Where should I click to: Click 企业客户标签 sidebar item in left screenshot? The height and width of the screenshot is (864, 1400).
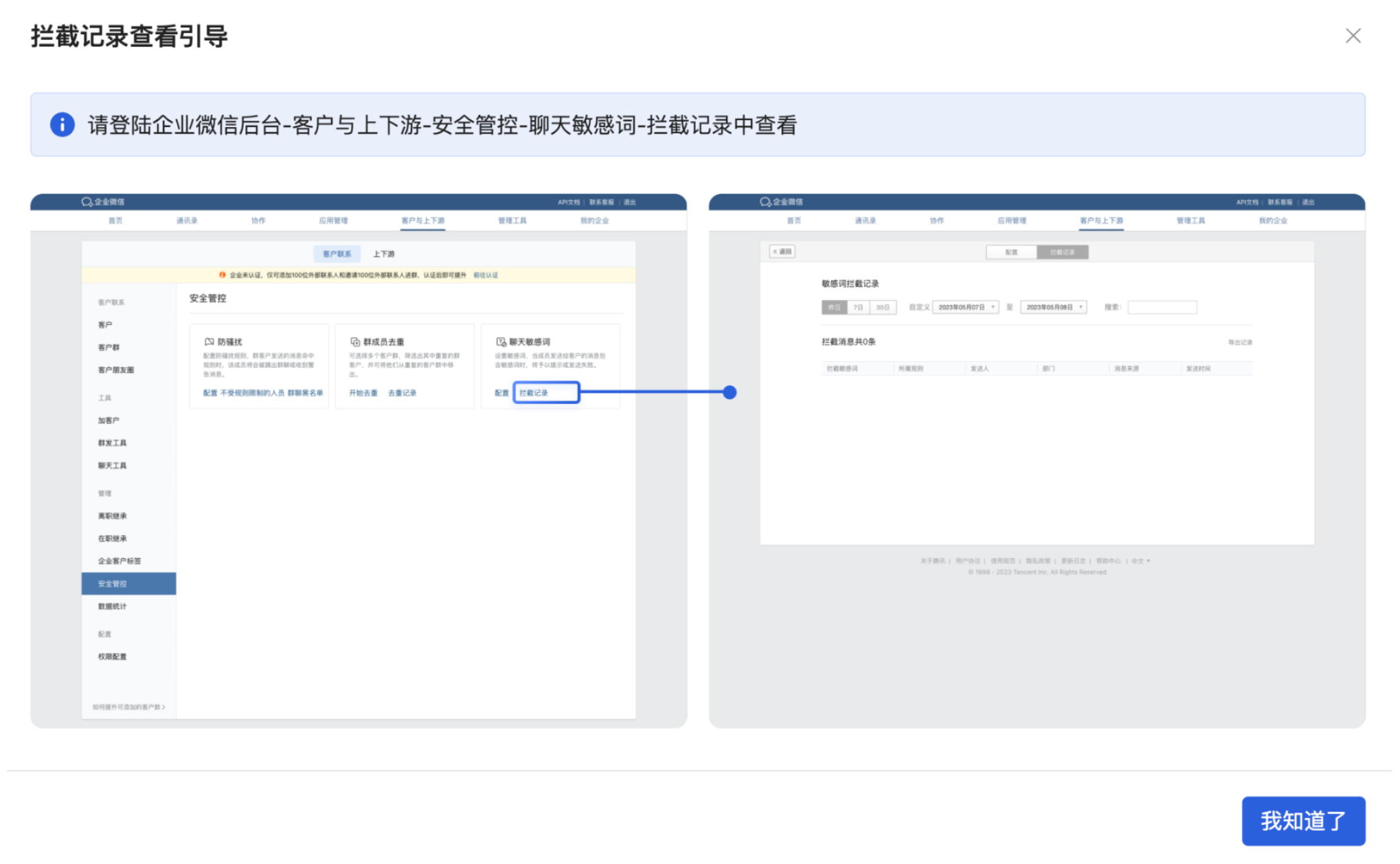[x=120, y=561]
